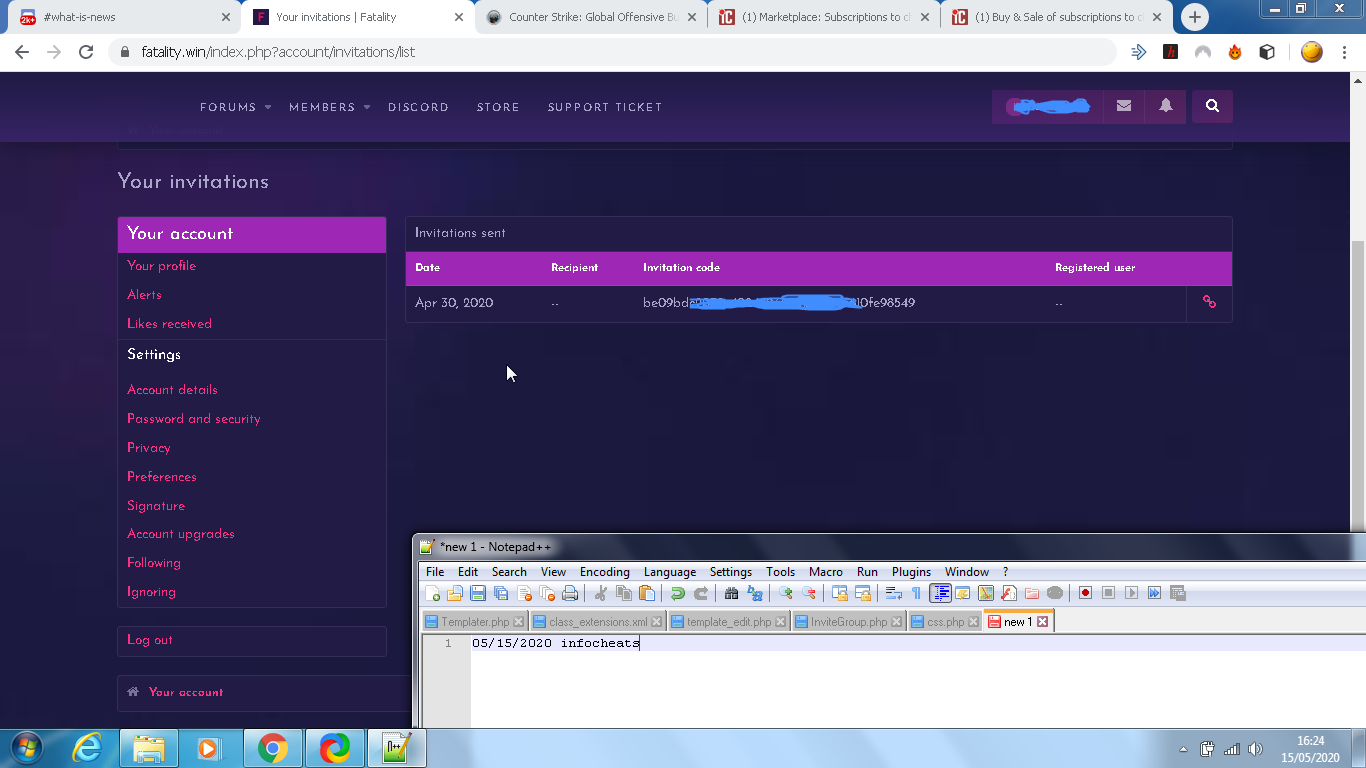Click green Undo arrow in Notepad++
Viewport: 1366px width, 768px height.
[678, 593]
